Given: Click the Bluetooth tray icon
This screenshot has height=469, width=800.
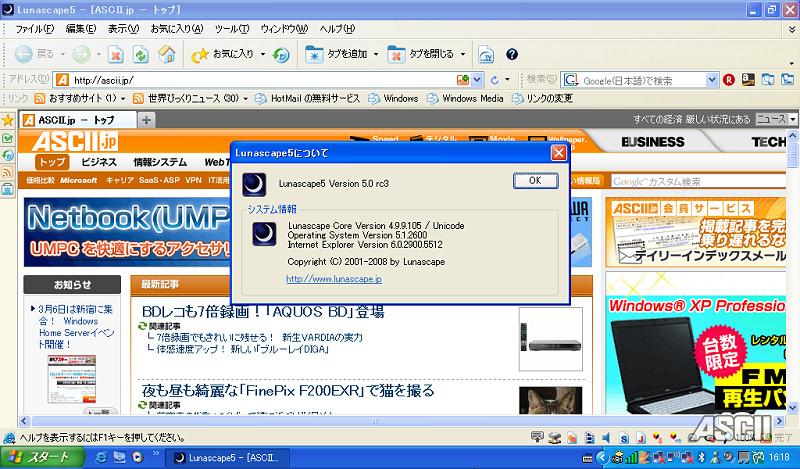Looking at the screenshot, I should (x=701, y=457).
